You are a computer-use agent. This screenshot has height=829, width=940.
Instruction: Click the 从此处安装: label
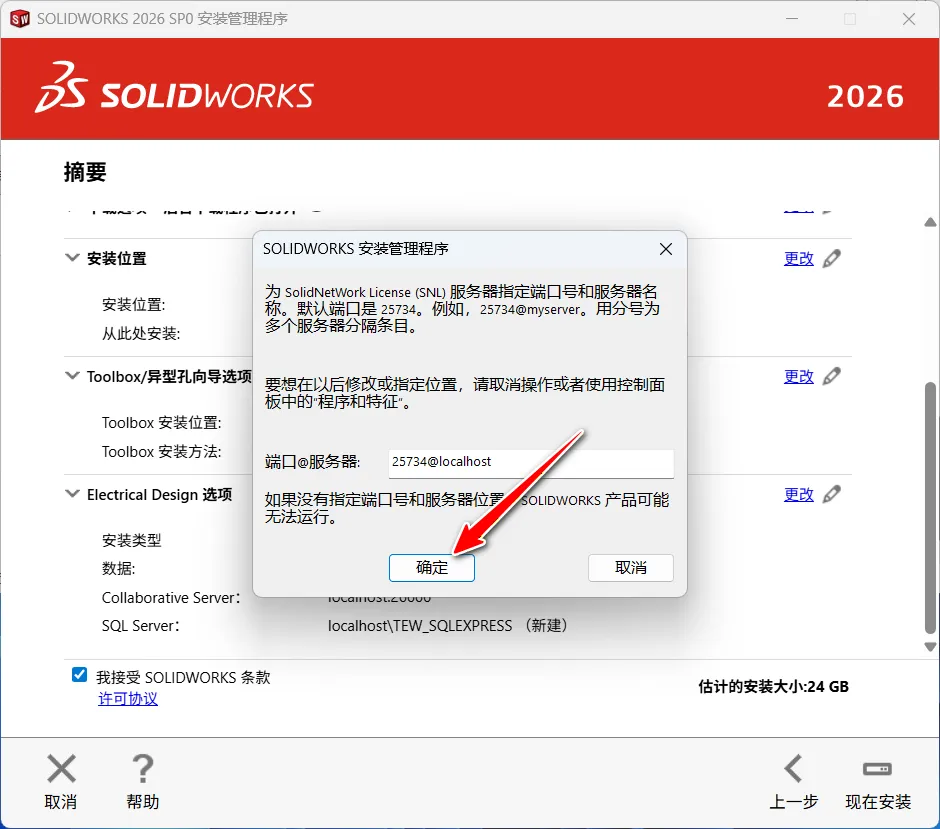141,333
